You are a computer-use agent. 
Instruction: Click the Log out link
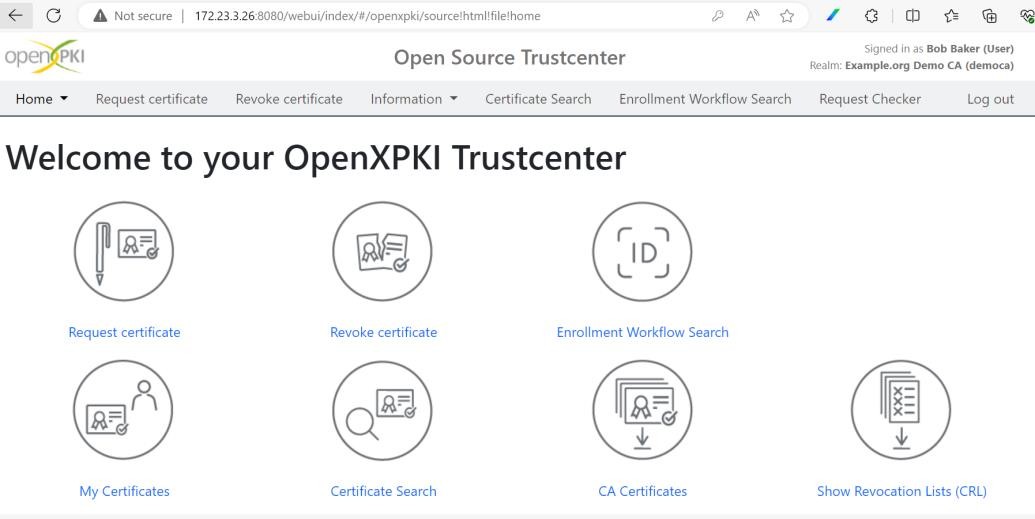990,99
